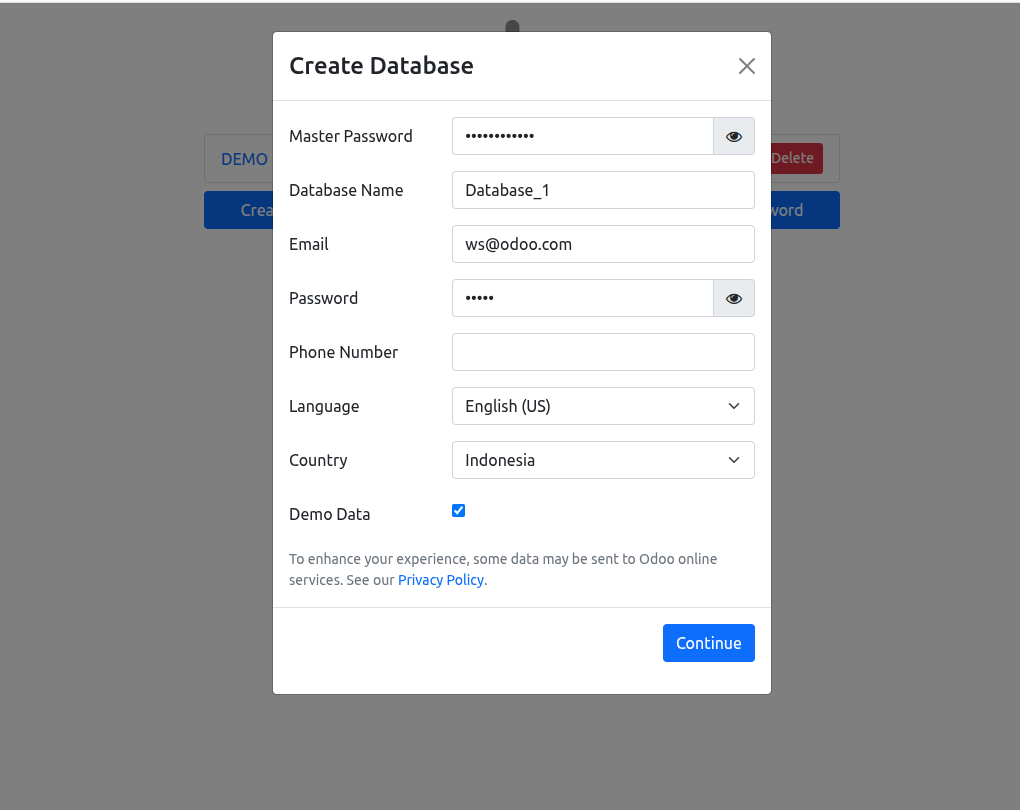Show the user Password via eye icon
The image size is (1020, 810).
[733, 298]
